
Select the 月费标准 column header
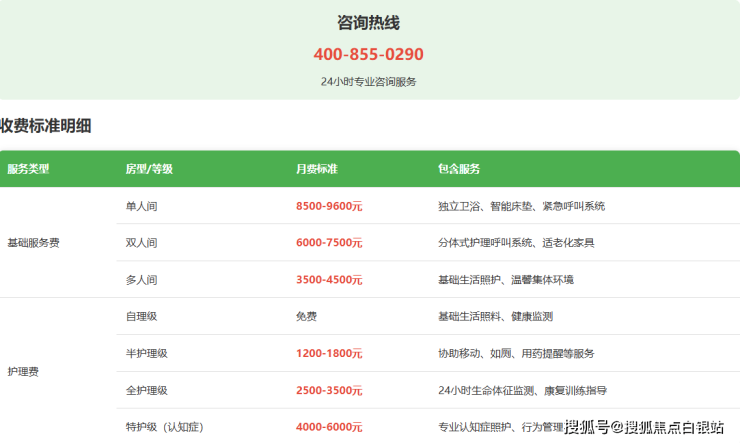coord(316,169)
